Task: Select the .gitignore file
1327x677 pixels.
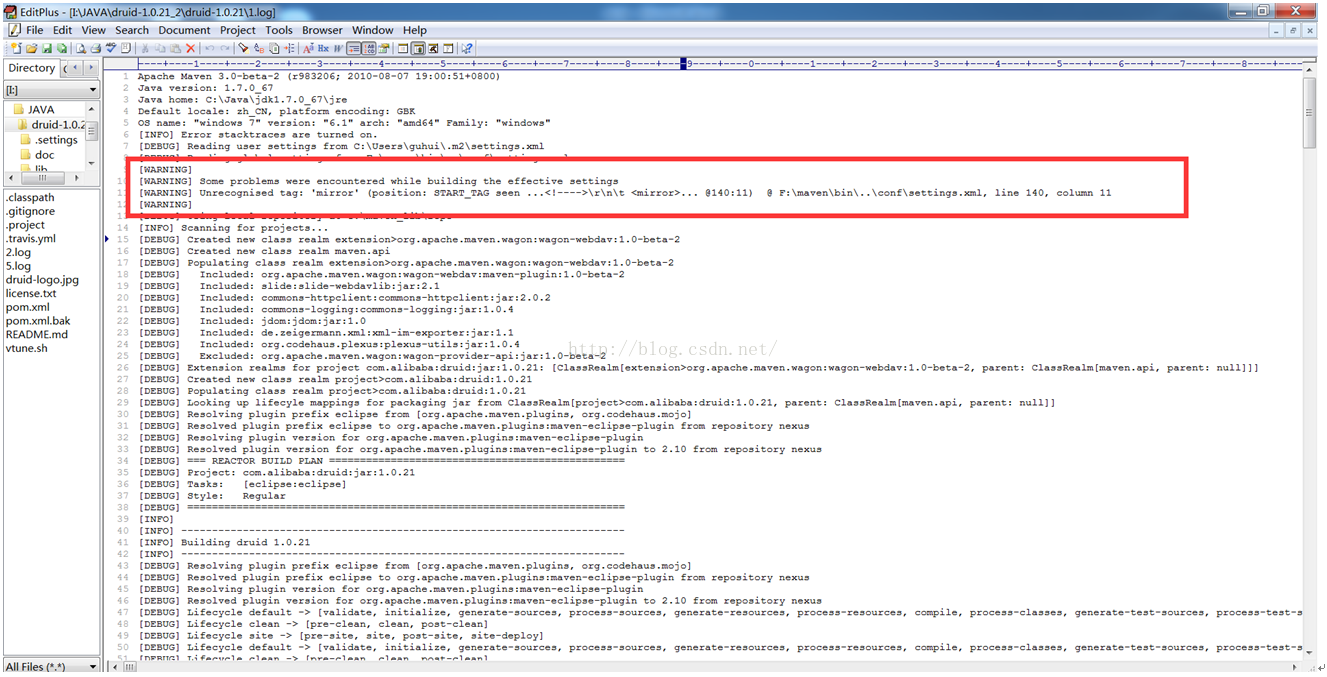Action: pyautogui.click(x=28, y=212)
